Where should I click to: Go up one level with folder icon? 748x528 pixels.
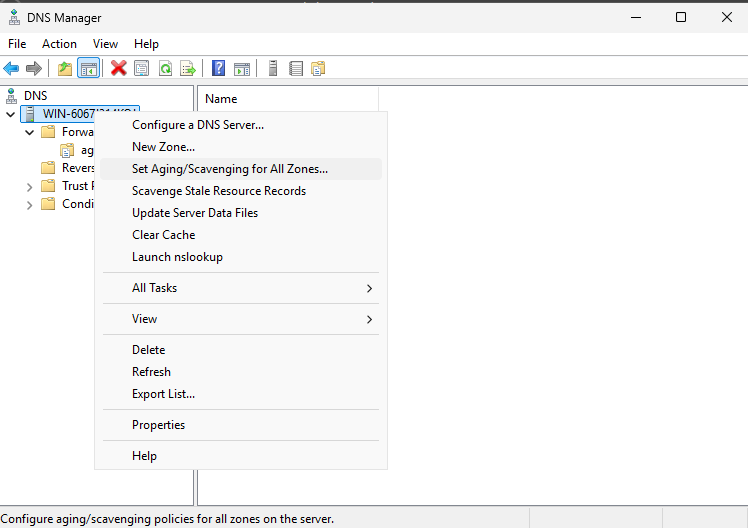[65, 69]
